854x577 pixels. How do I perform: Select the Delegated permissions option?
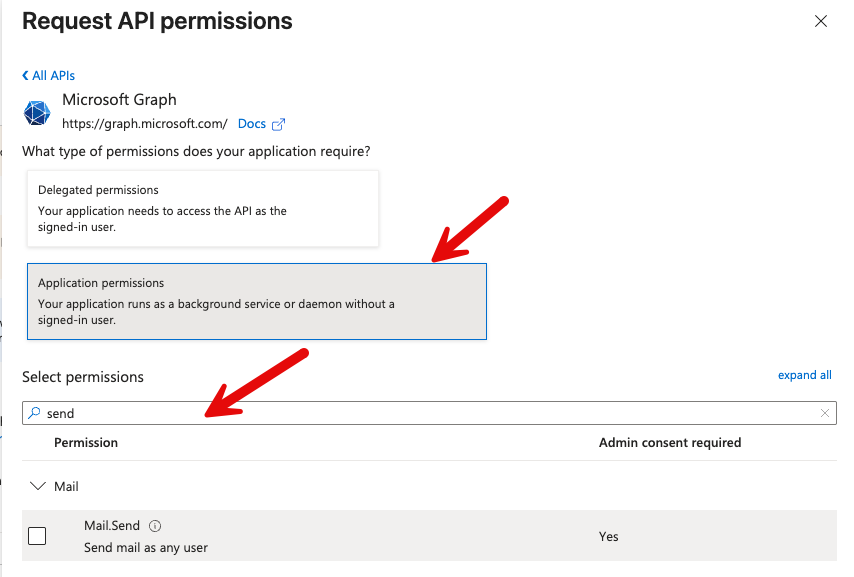click(x=202, y=208)
